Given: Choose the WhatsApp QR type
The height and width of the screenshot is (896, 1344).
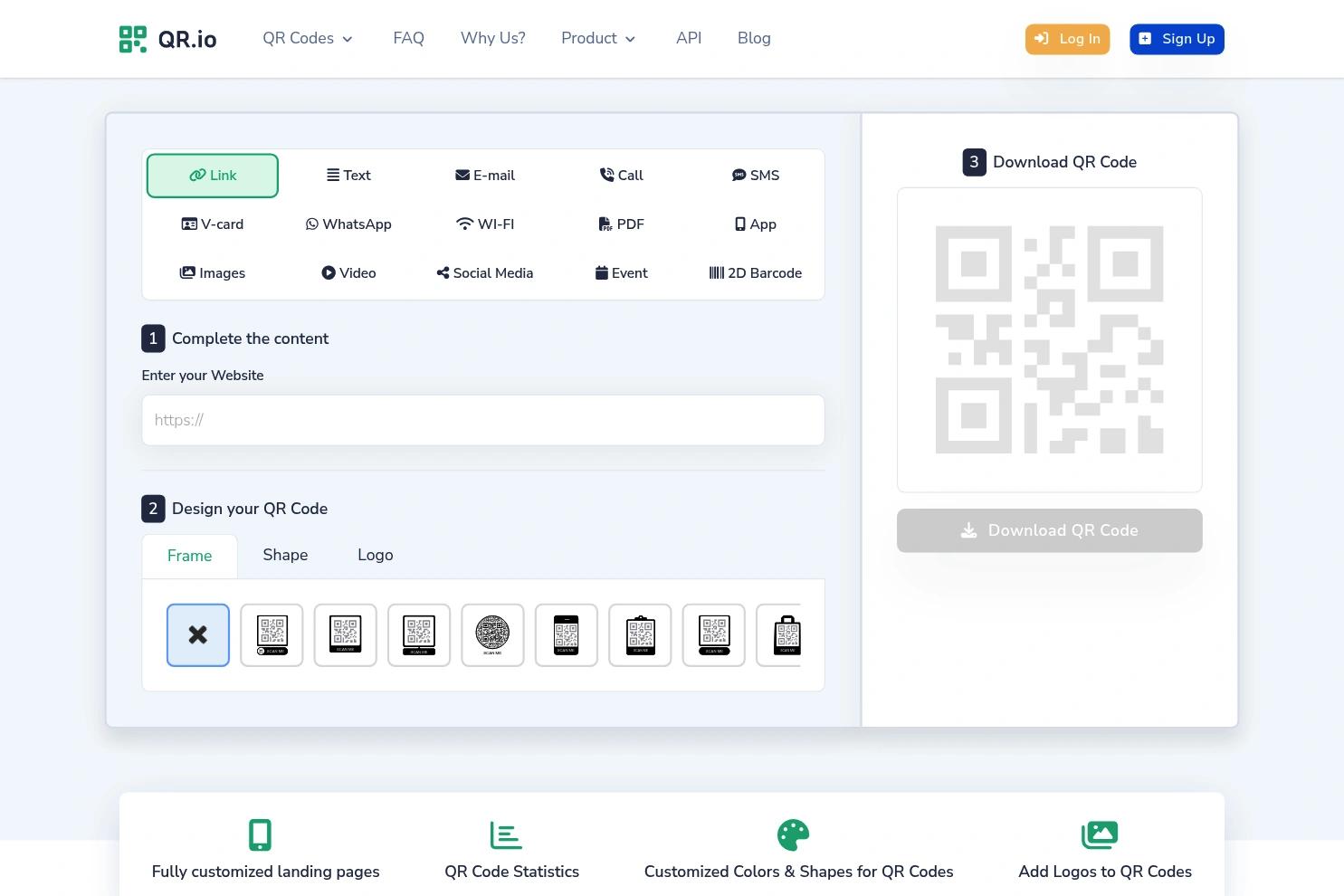Looking at the screenshot, I should (348, 224).
